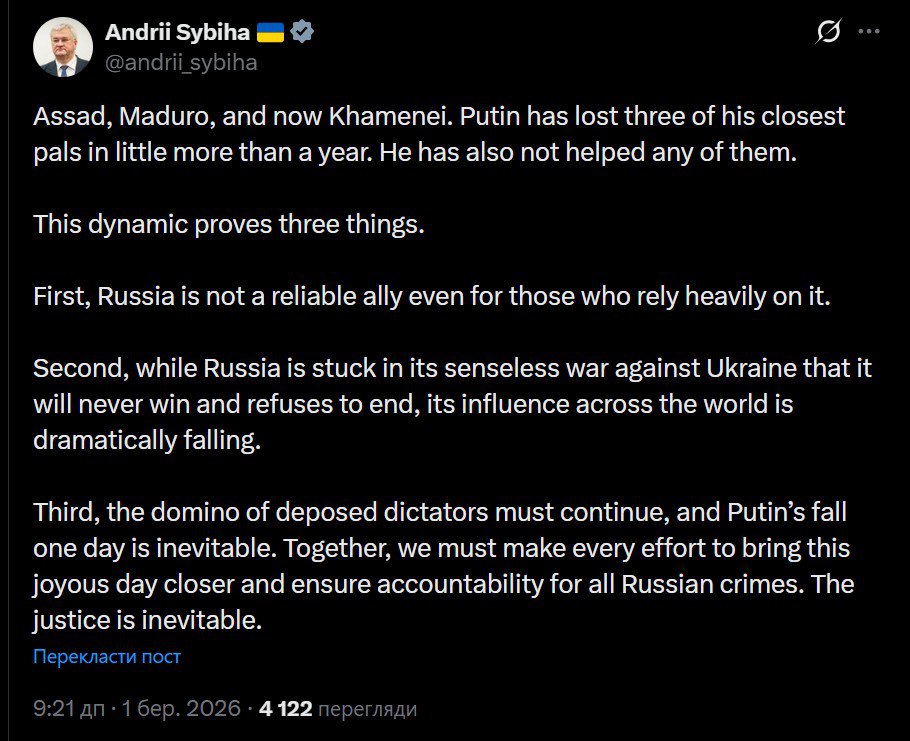Click the Ukraine flag emoji beside the name
The width and height of the screenshot is (910, 741).
point(270,33)
